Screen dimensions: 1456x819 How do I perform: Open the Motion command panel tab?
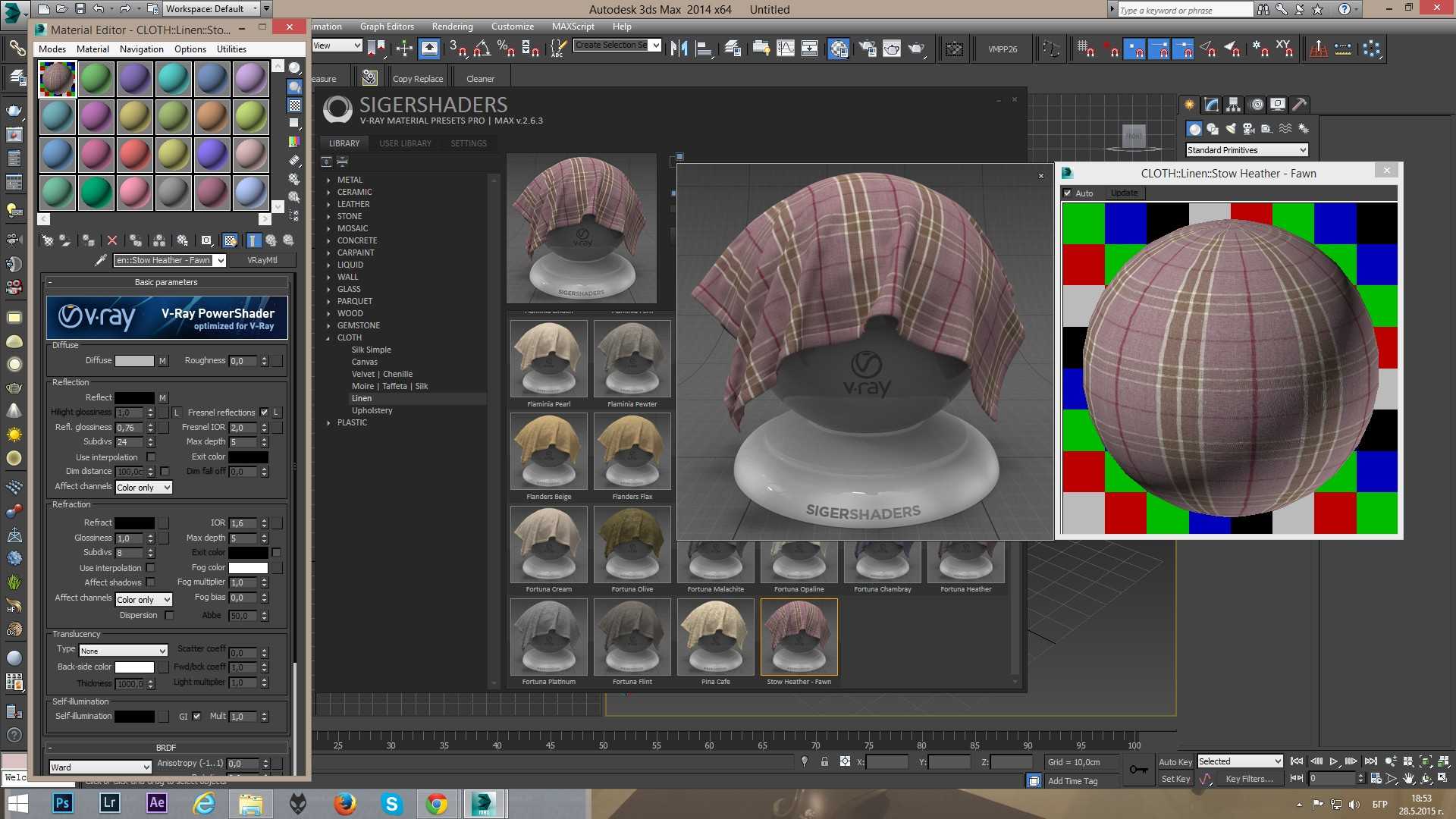1257,105
